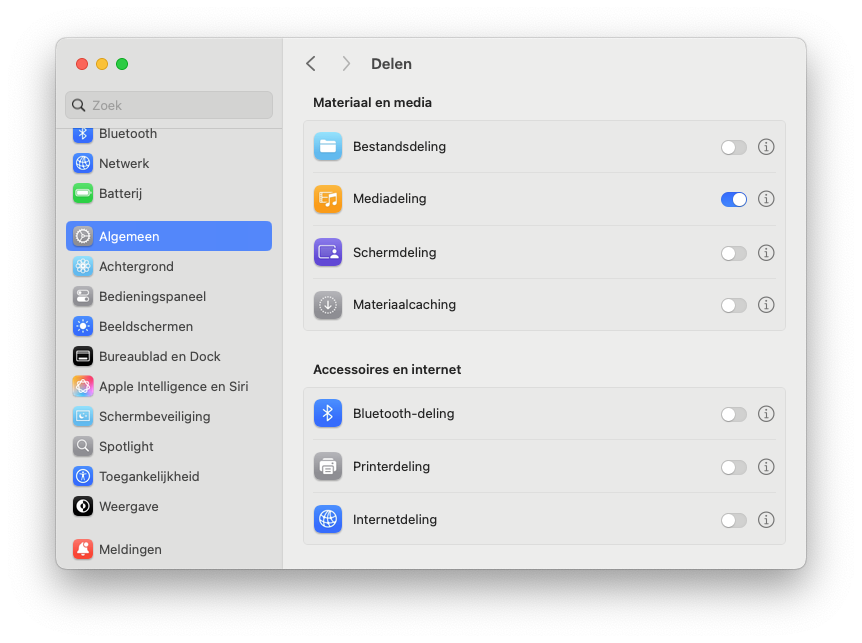Click the Zoek search field
The height and width of the screenshot is (643, 862).
tap(169, 105)
